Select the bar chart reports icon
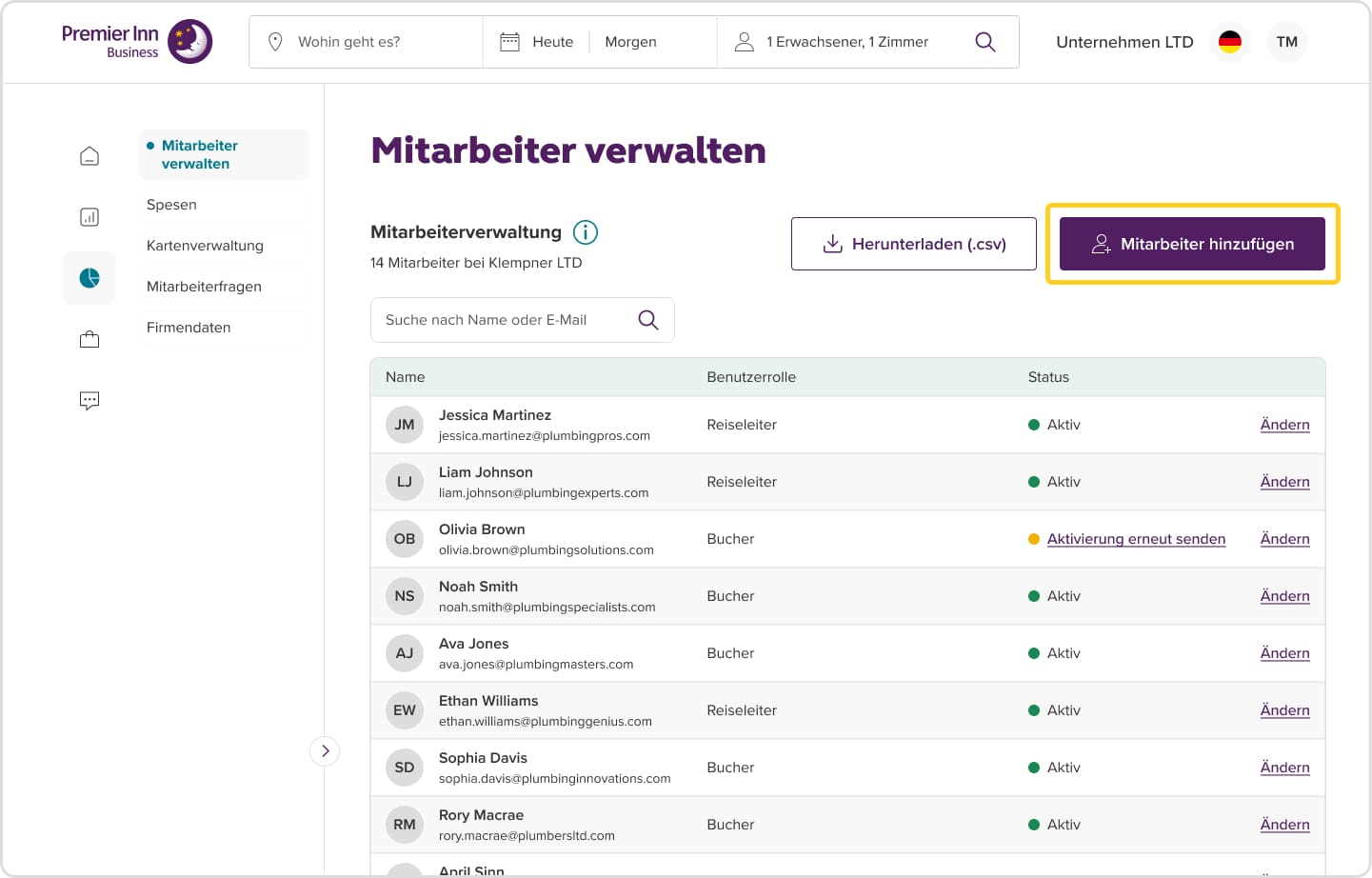 click(x=89, y=216)
